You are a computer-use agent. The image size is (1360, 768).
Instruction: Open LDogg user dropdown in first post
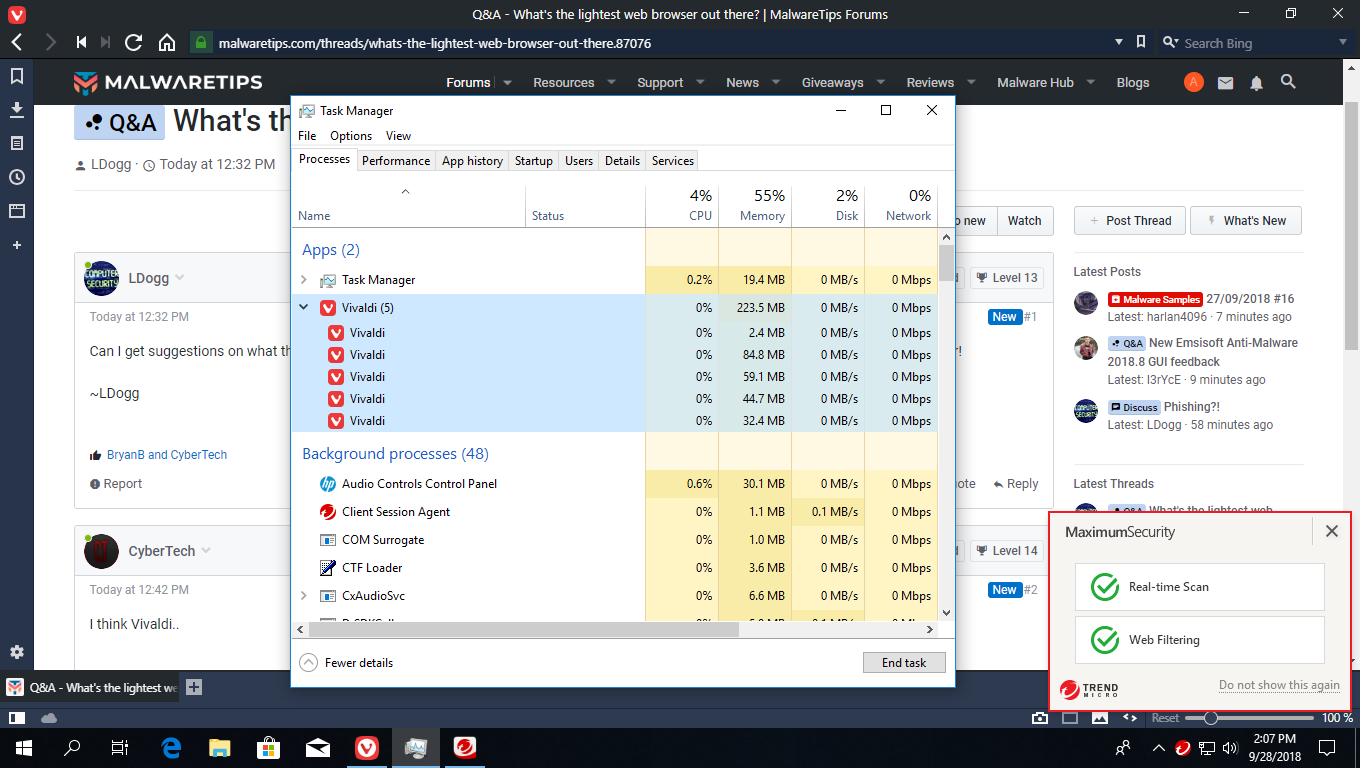(180, 278)
